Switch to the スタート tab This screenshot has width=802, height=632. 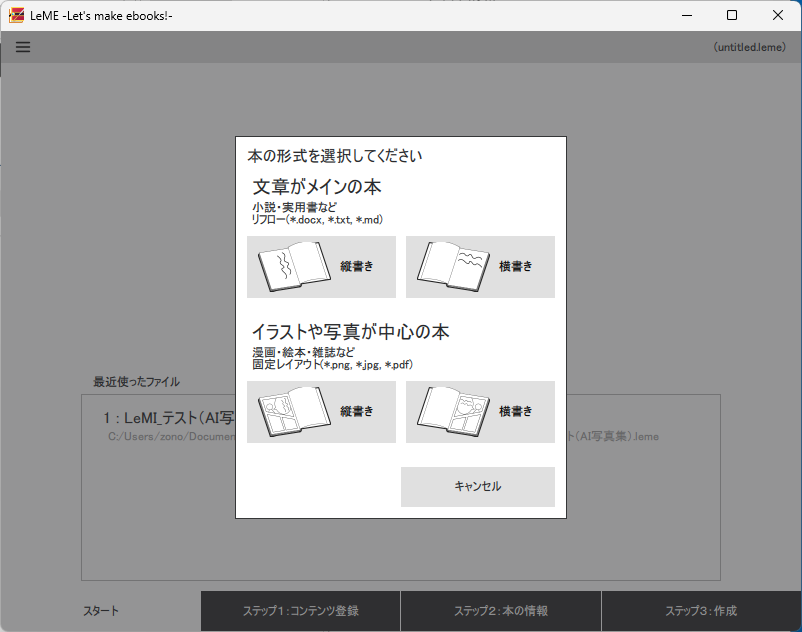point(101,611)
